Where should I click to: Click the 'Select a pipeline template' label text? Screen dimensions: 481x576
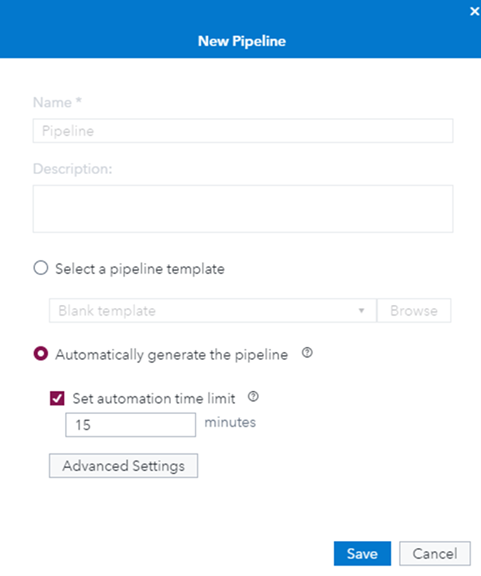[140, 269]
